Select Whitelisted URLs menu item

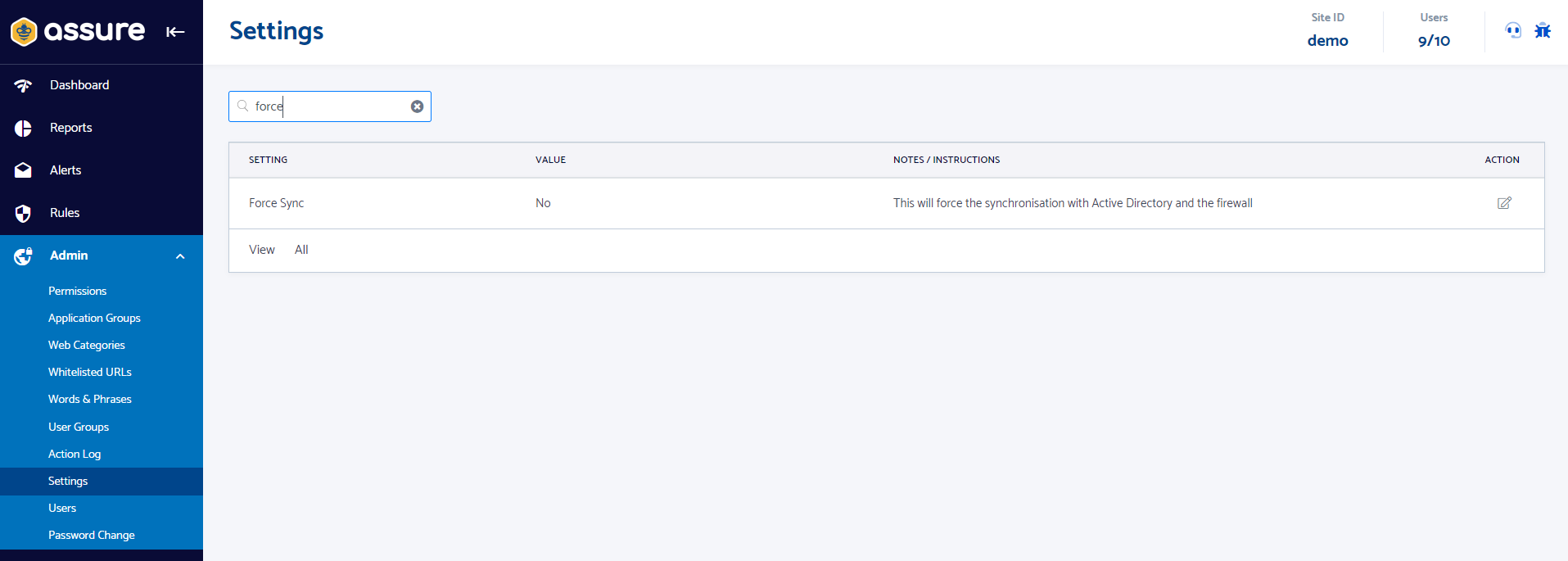tap(90, 372)
